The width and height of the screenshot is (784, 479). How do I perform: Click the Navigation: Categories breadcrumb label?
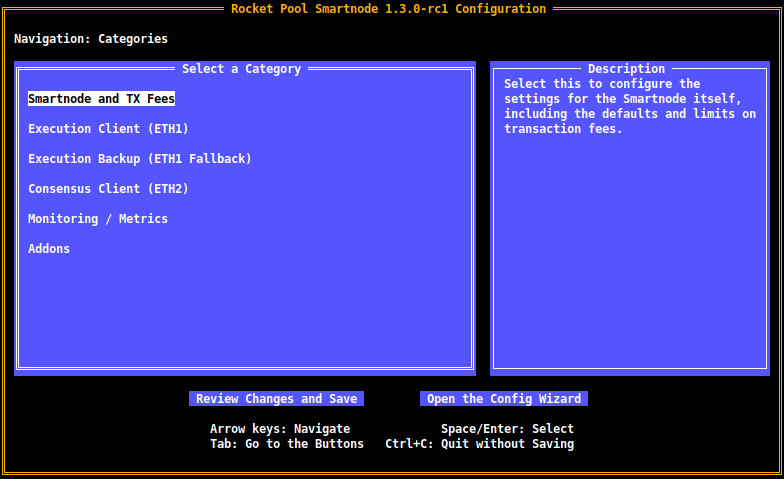click(x=91, y=39)
